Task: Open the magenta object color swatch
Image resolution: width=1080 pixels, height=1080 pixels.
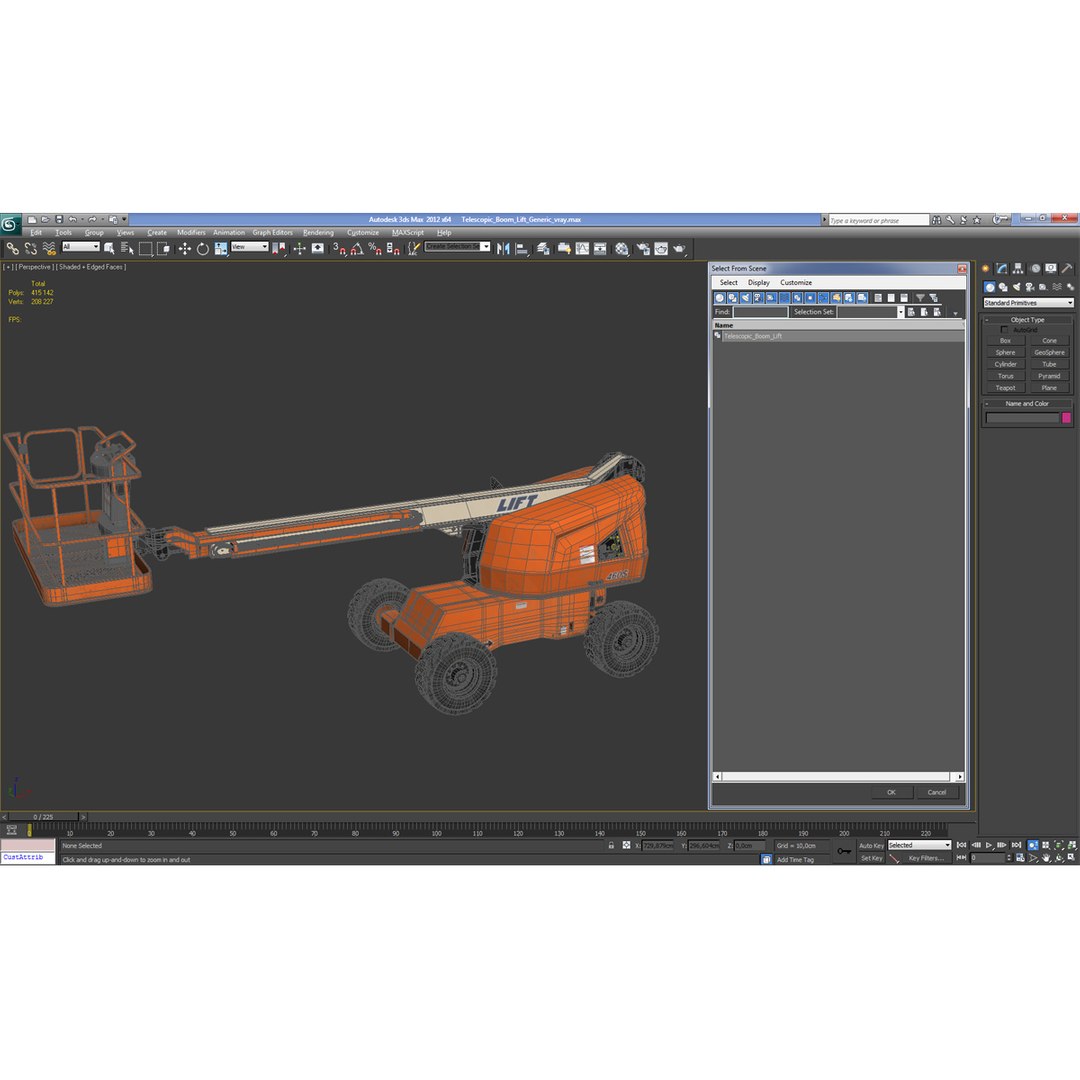Action: click(1066, 418)
